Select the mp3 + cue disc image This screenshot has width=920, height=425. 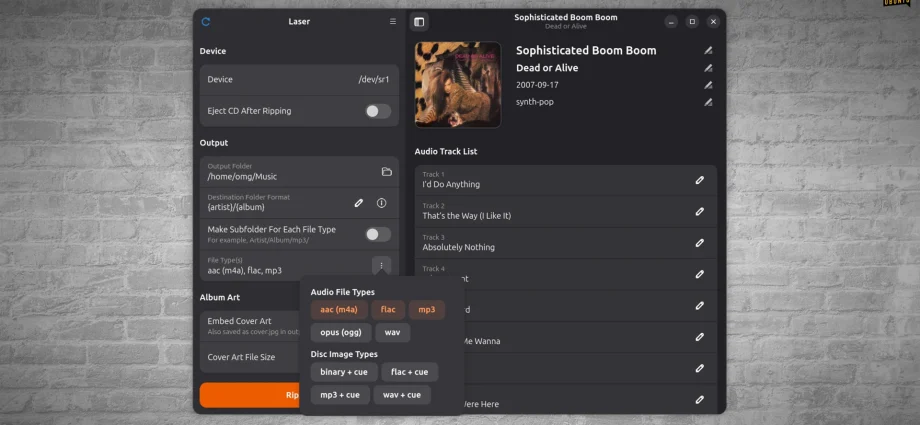pos(340,394)
